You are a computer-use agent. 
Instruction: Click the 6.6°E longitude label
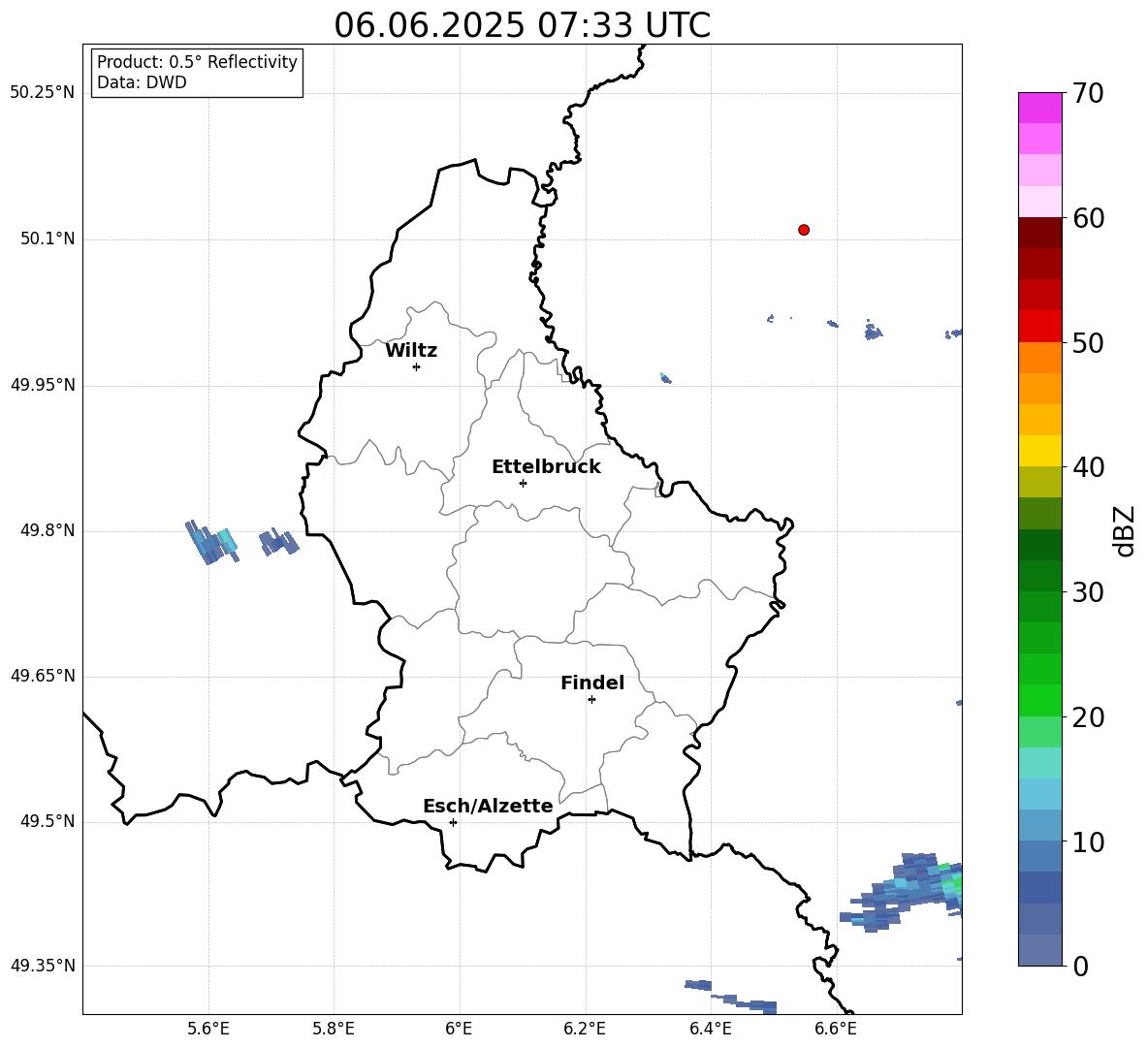[x=836, y=1029]
